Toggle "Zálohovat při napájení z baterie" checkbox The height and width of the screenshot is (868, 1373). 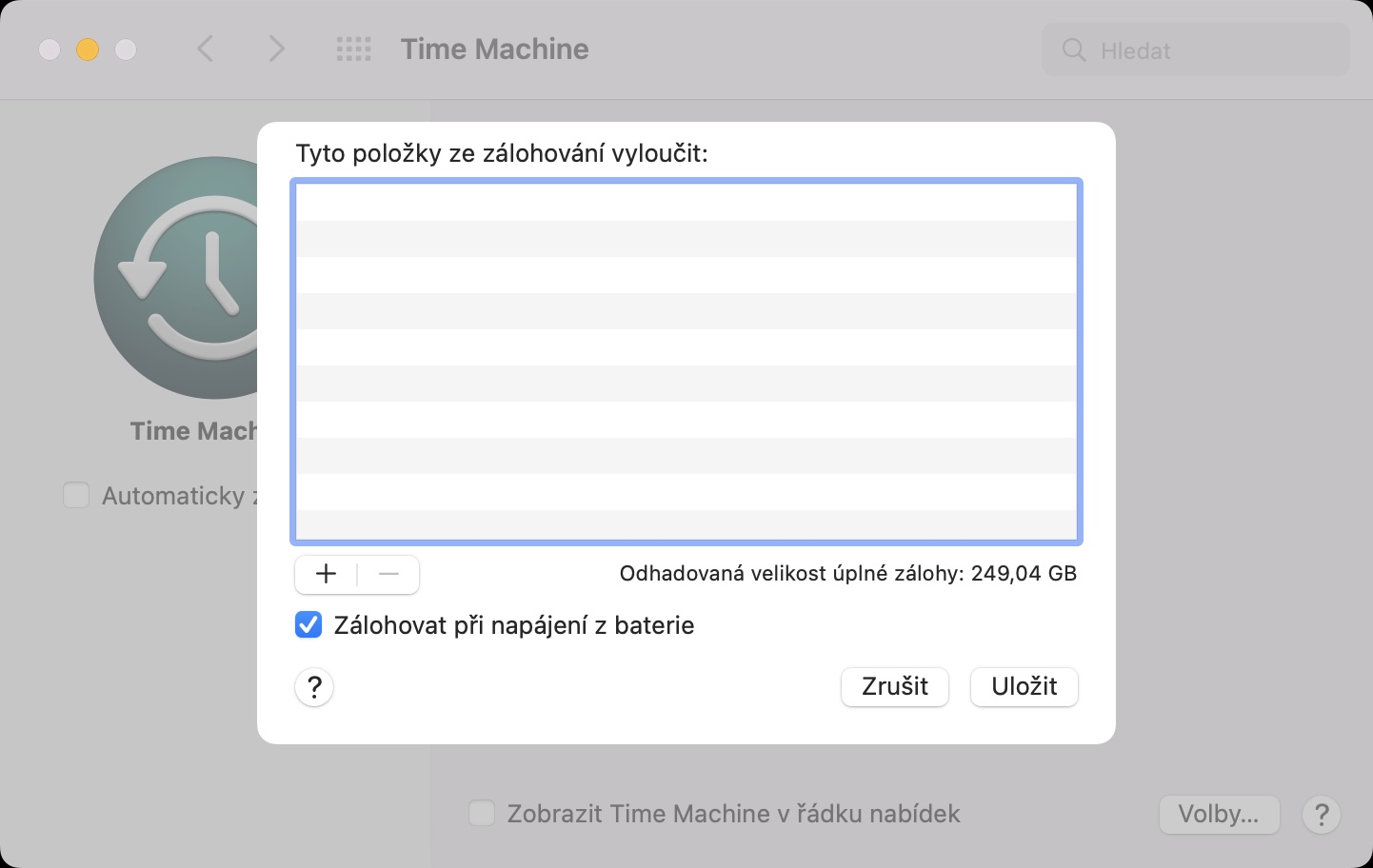pos(308,625)
